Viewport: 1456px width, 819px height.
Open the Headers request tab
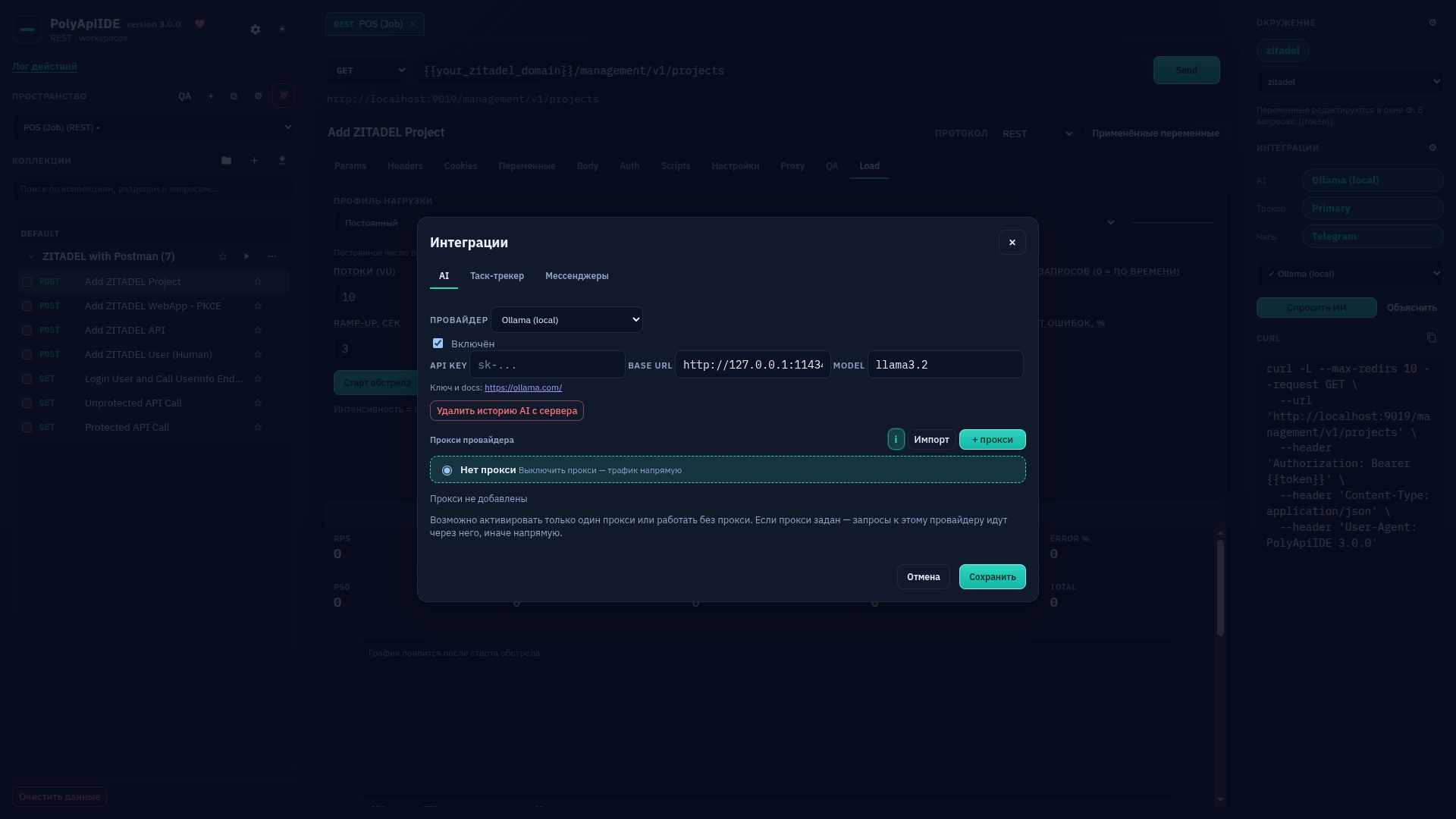point(405,166)
